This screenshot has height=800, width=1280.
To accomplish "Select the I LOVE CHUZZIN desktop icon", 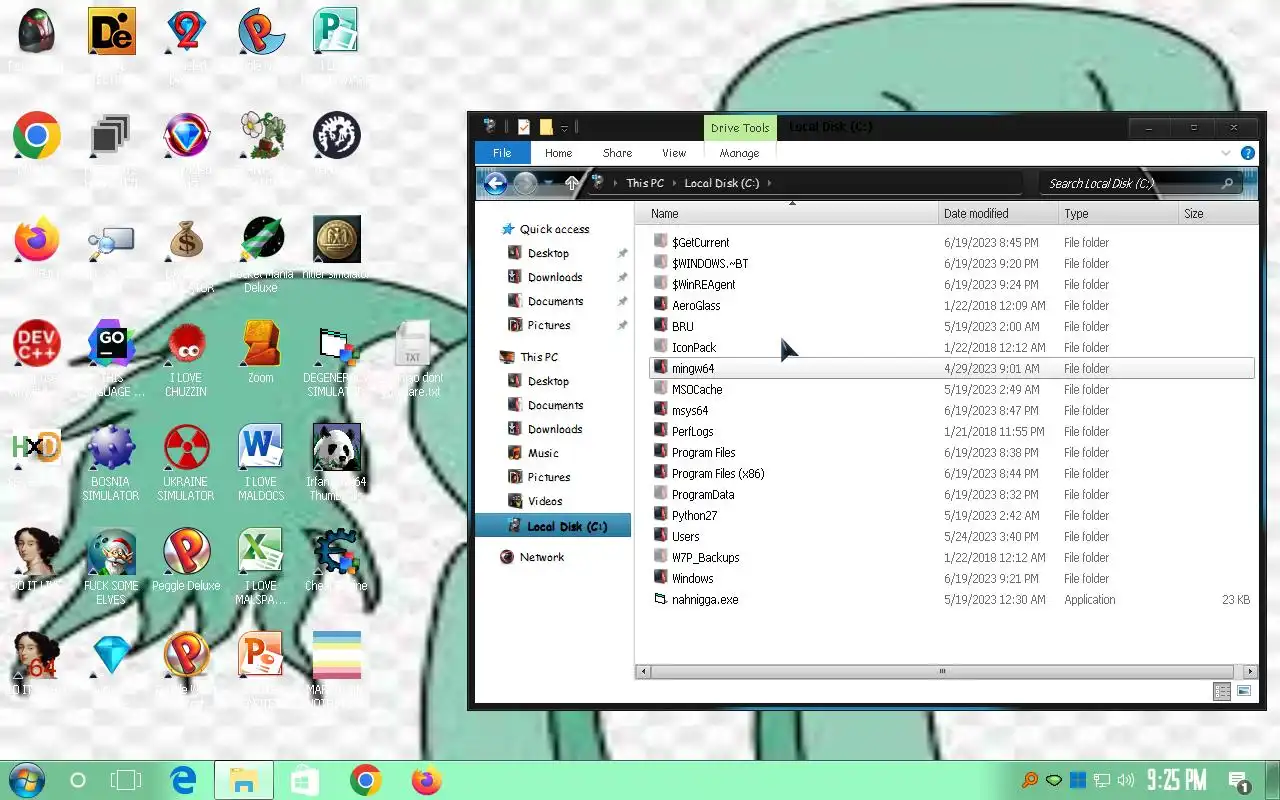I will click(x=186, y=344).
